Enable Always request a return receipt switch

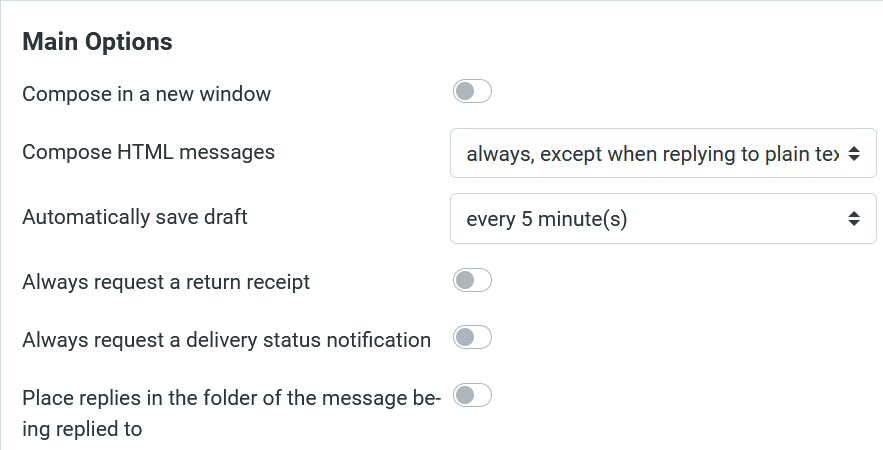pos(472,281)
